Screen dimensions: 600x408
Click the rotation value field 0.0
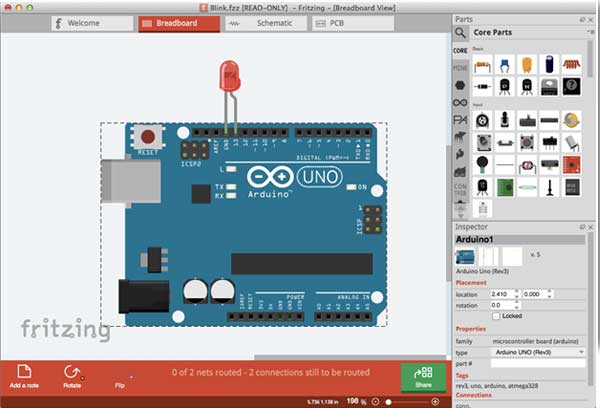[502, 305]
